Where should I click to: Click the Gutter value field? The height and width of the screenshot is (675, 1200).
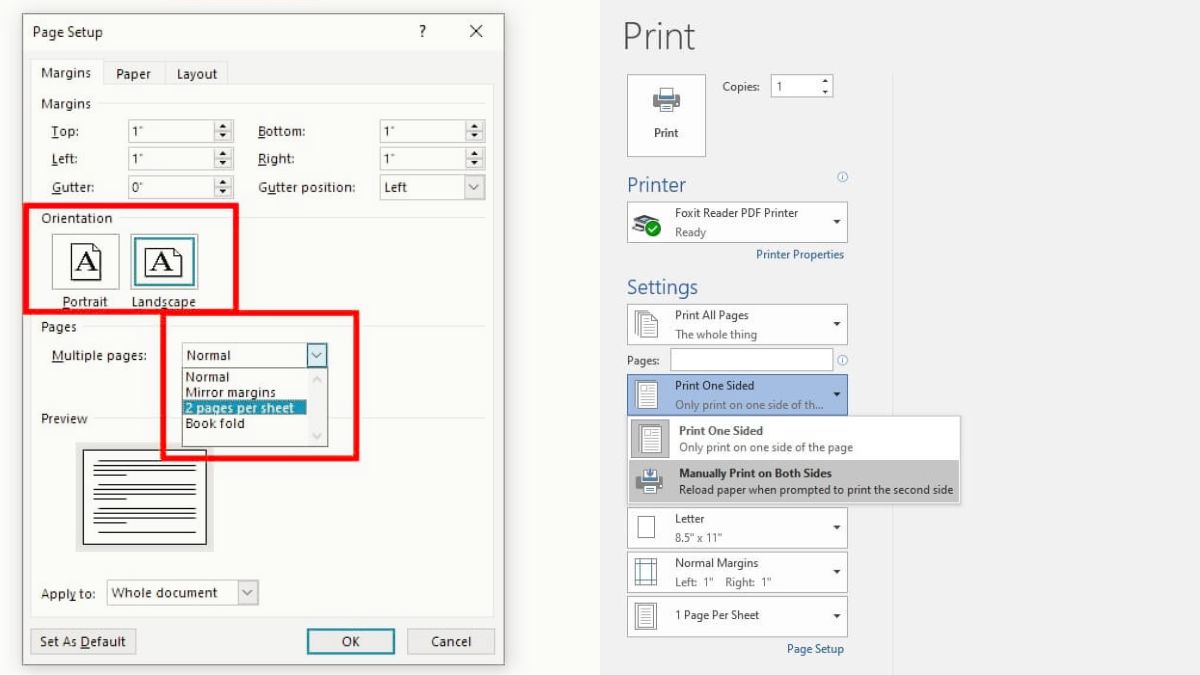pos(171,187)
